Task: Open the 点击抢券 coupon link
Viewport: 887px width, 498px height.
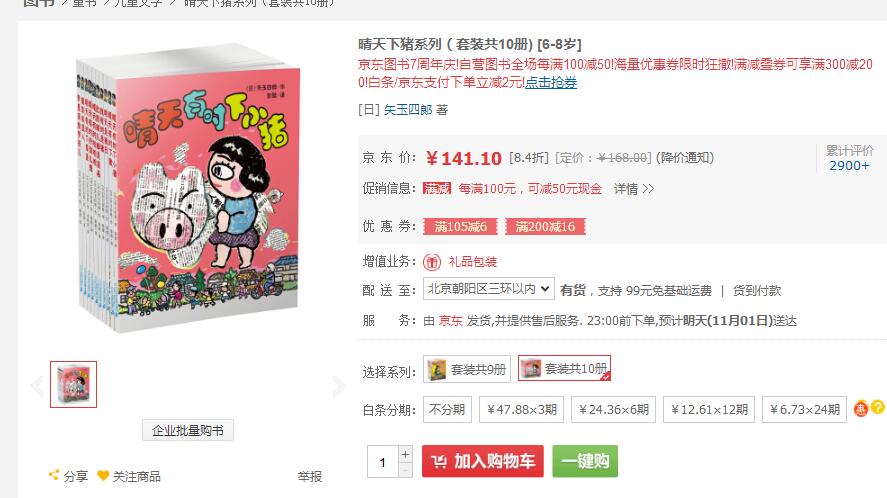Action: [x=551, y=83]
